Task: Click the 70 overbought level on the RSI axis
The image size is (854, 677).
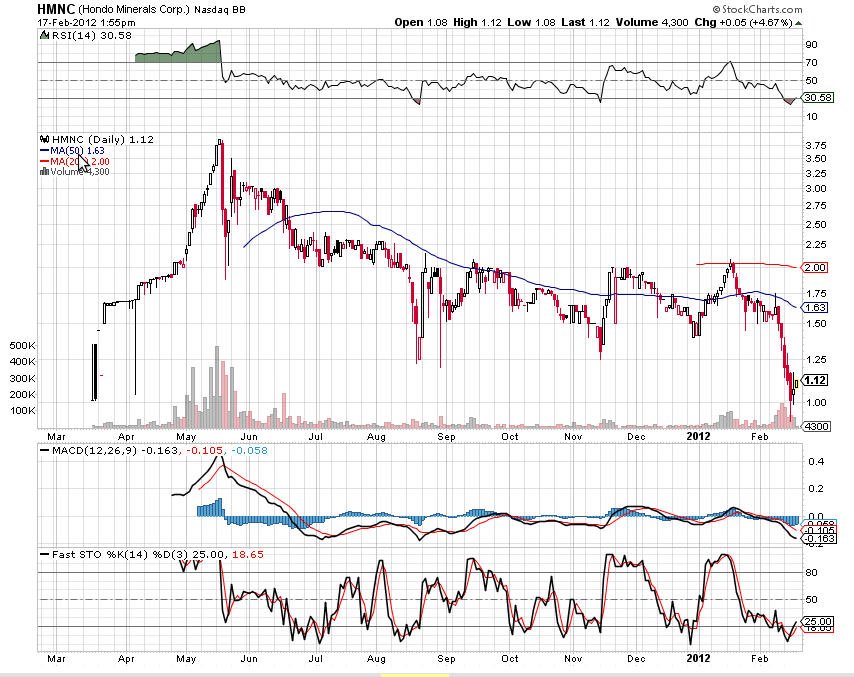Action: click(812, 63)
